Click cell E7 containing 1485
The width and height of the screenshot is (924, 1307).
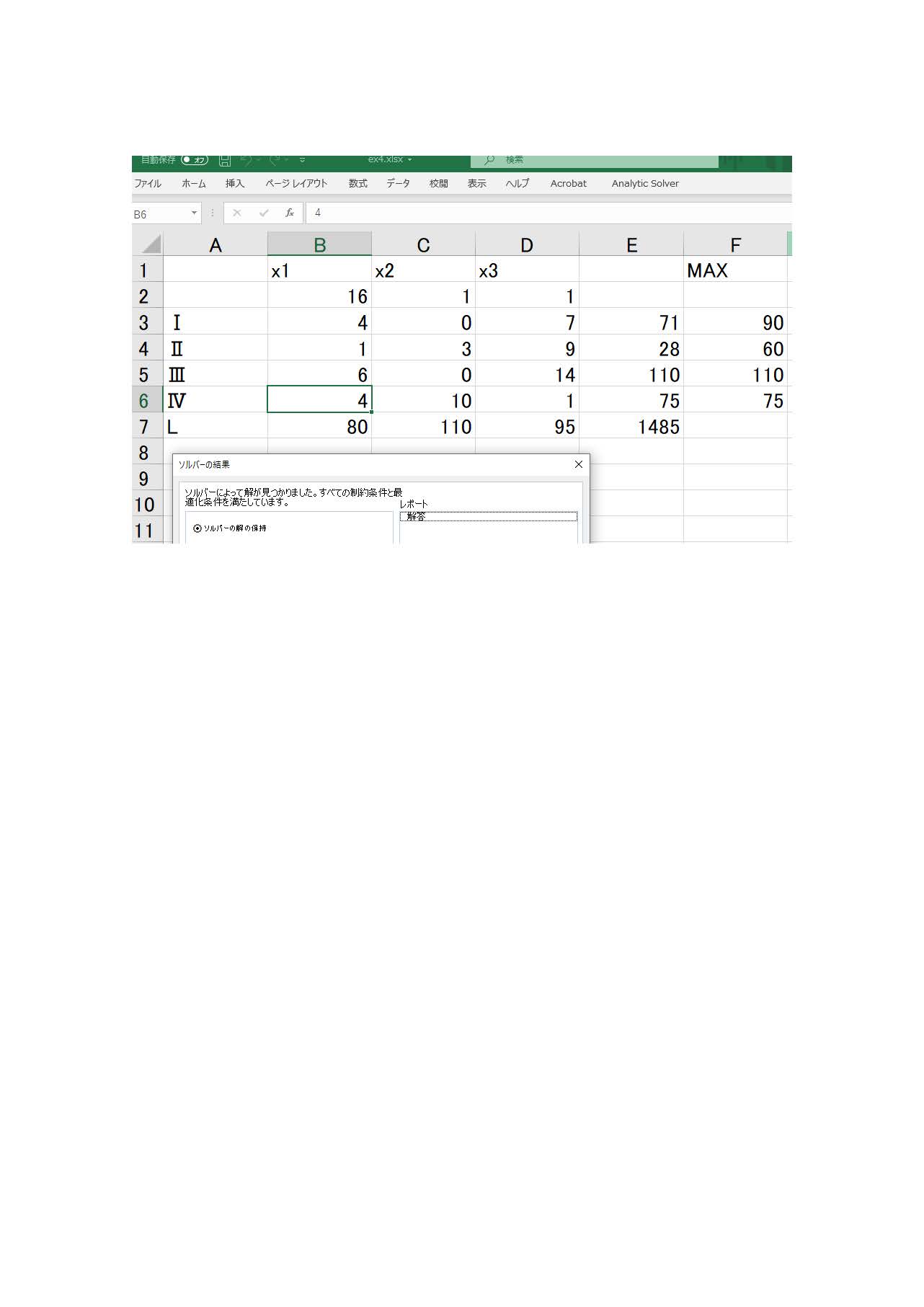(631, 427)
